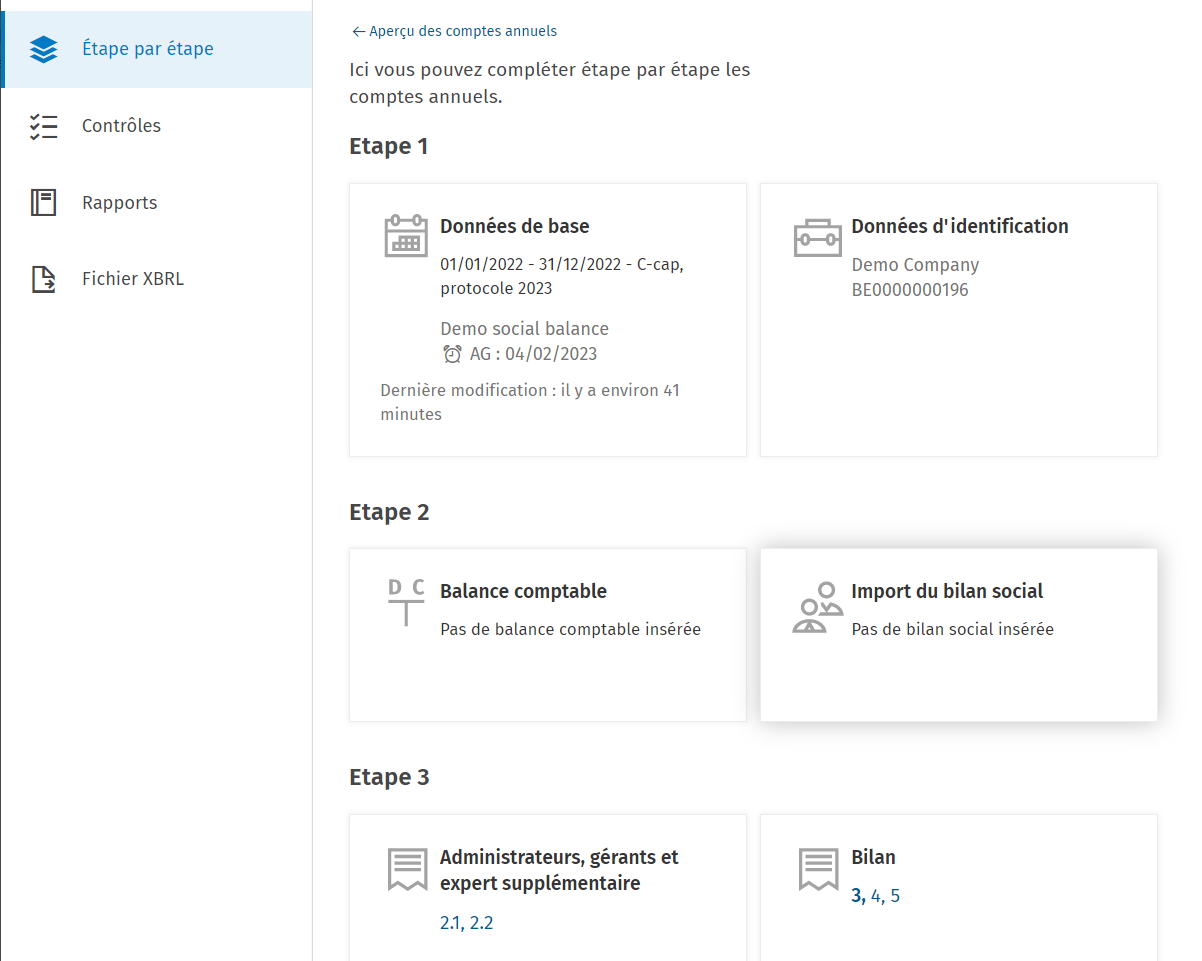Click the checklist icon next to Contrôles
The height and width of the screenshot is (961, 1202).
[x=44, y=126]
